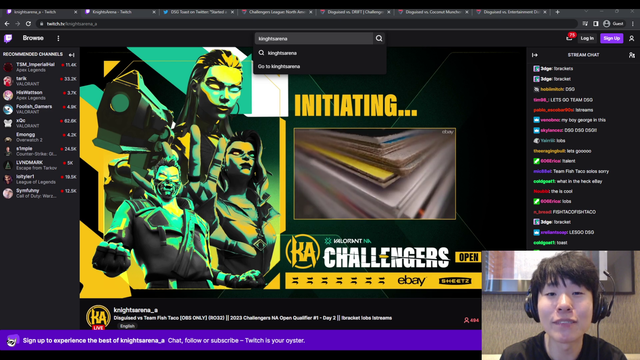Switch to Challengers League North America tab

coord(276,12)
